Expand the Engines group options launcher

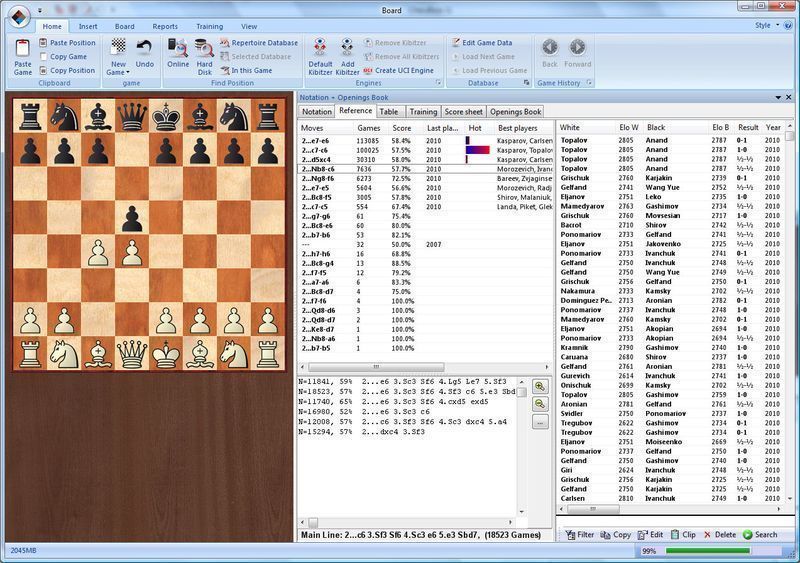click(x=436, y=83)
